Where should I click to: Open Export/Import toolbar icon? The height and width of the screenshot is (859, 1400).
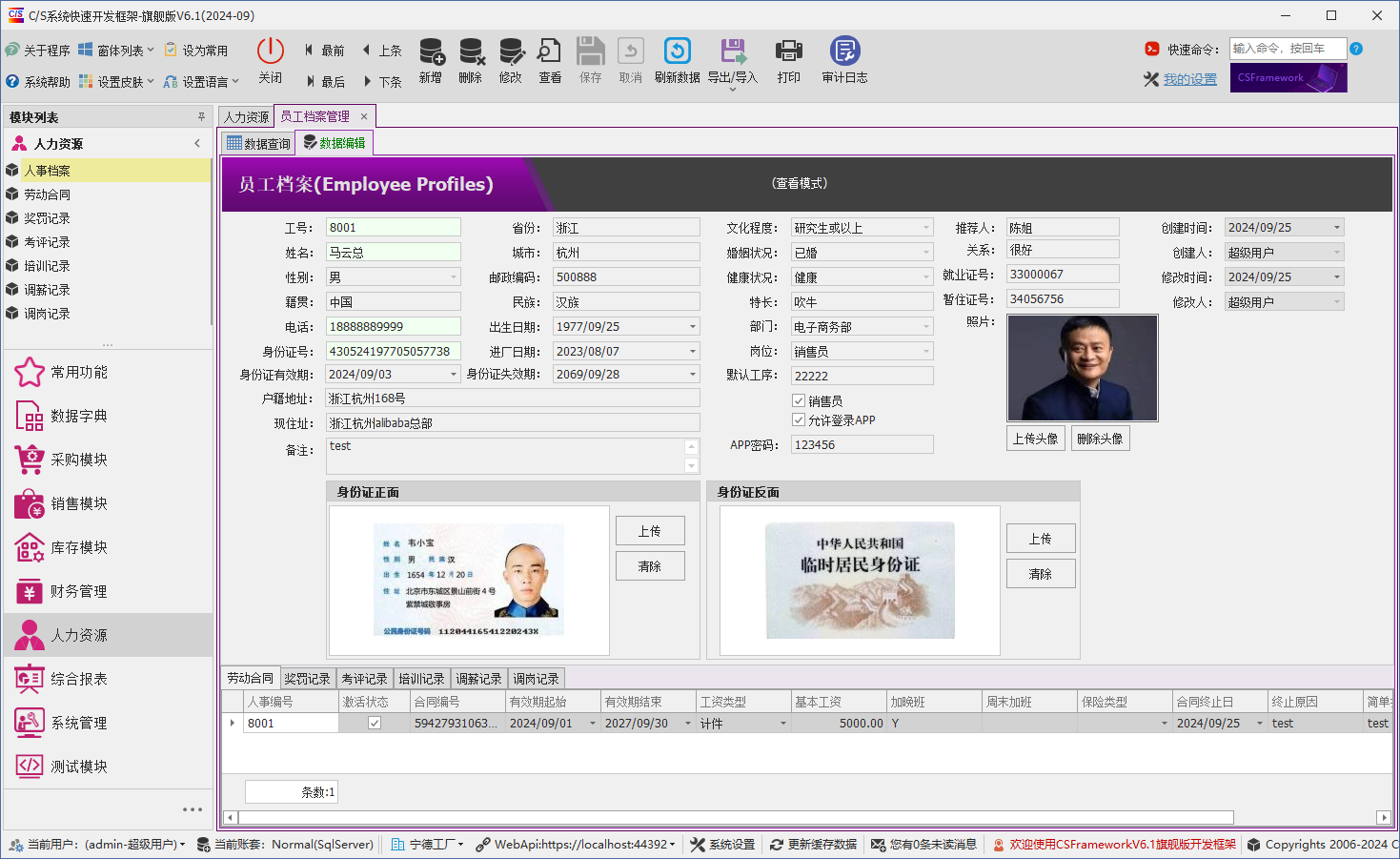pyautogui.click(x=733, y=51)
